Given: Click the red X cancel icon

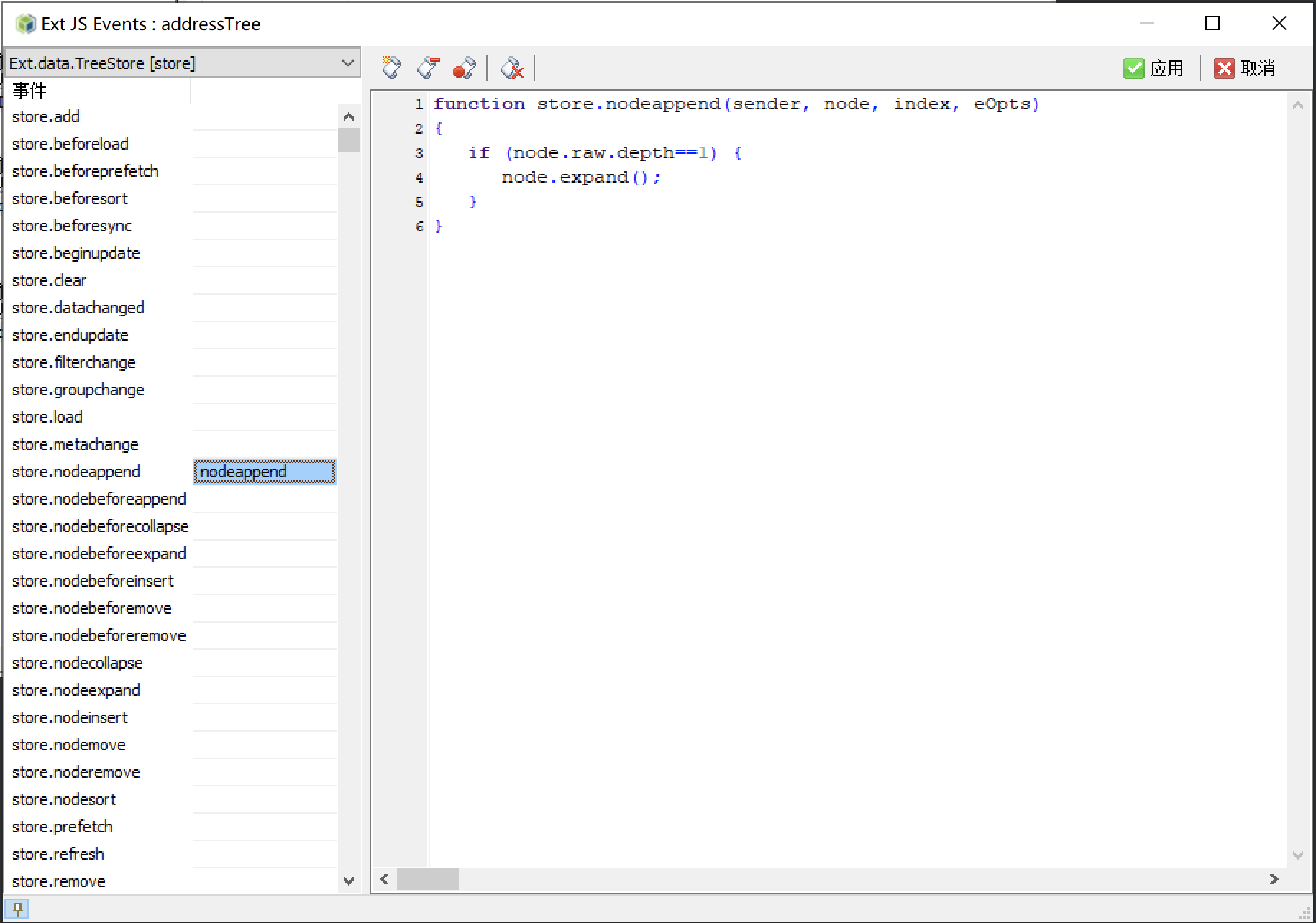Looking at the screenshot, I should click(x=1224, y=68).
